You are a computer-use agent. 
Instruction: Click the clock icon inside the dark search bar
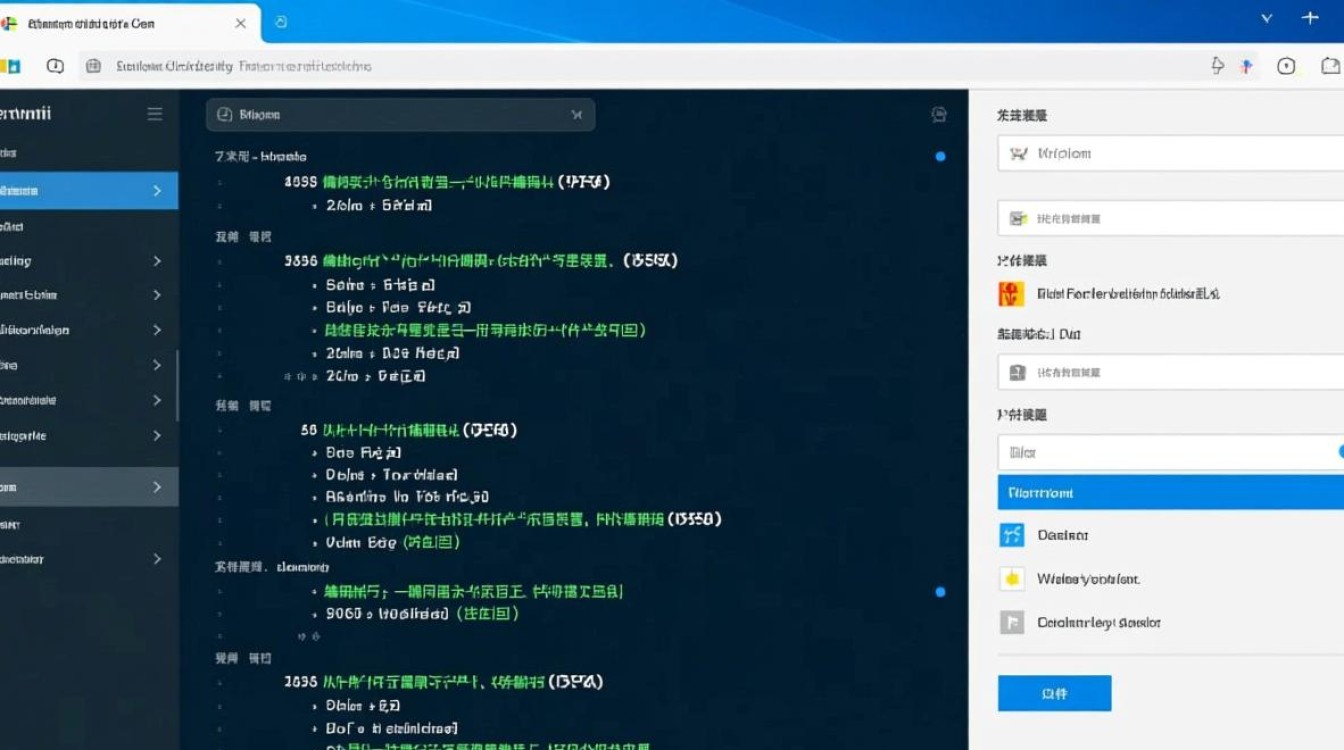pyautogui.click(x=224, y=115)
